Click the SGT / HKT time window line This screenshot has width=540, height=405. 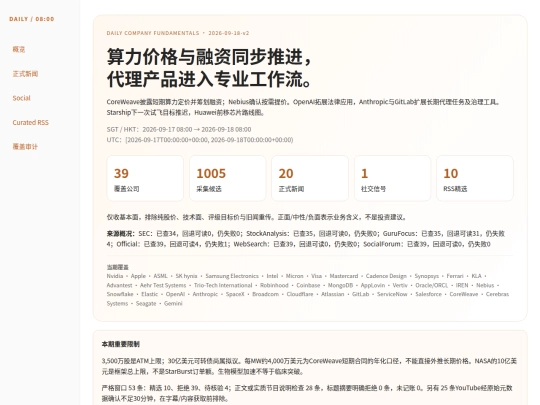[x=179, y=129]
